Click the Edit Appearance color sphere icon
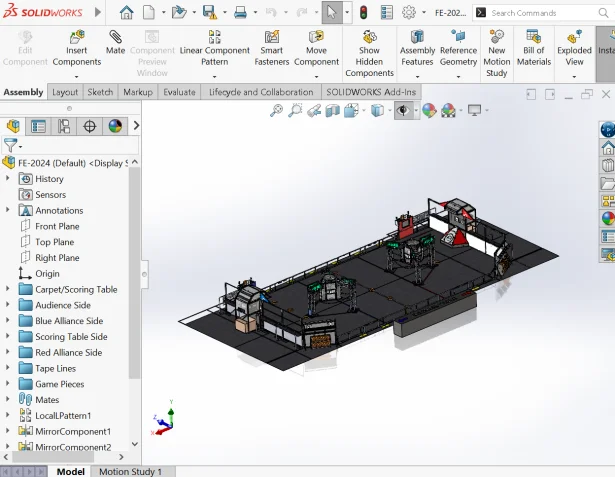Screen dimensions: 615x477 pos(429,111)
